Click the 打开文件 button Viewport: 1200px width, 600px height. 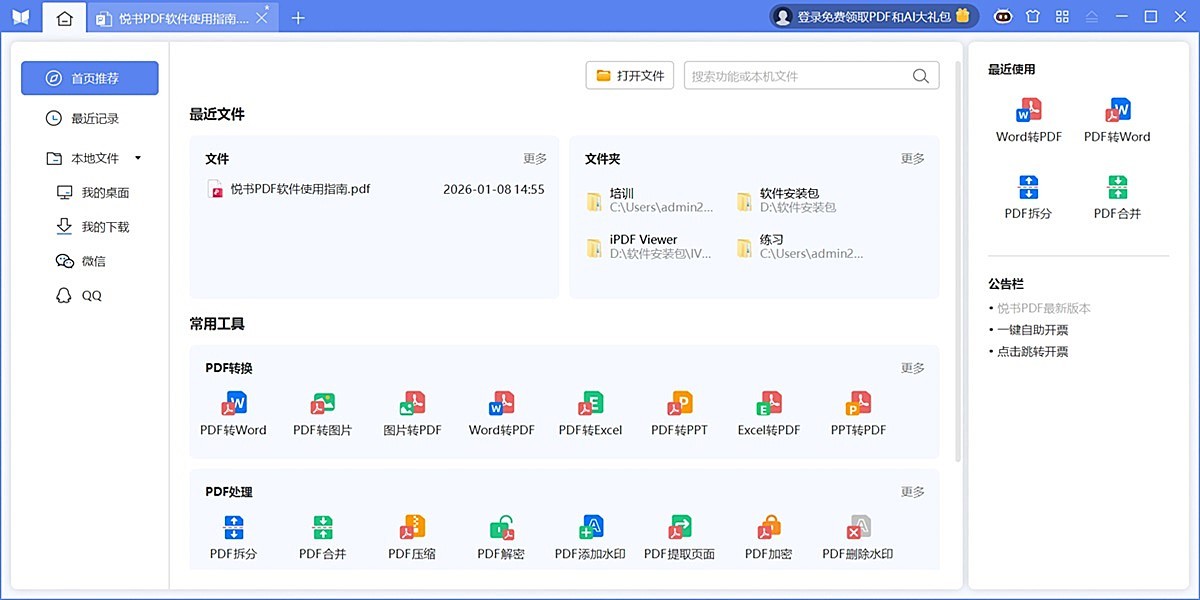629,74
